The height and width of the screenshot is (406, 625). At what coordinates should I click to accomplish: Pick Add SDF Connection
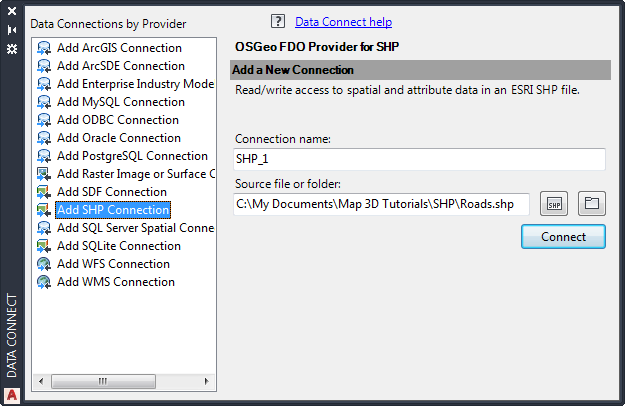[x=111, y=192]
